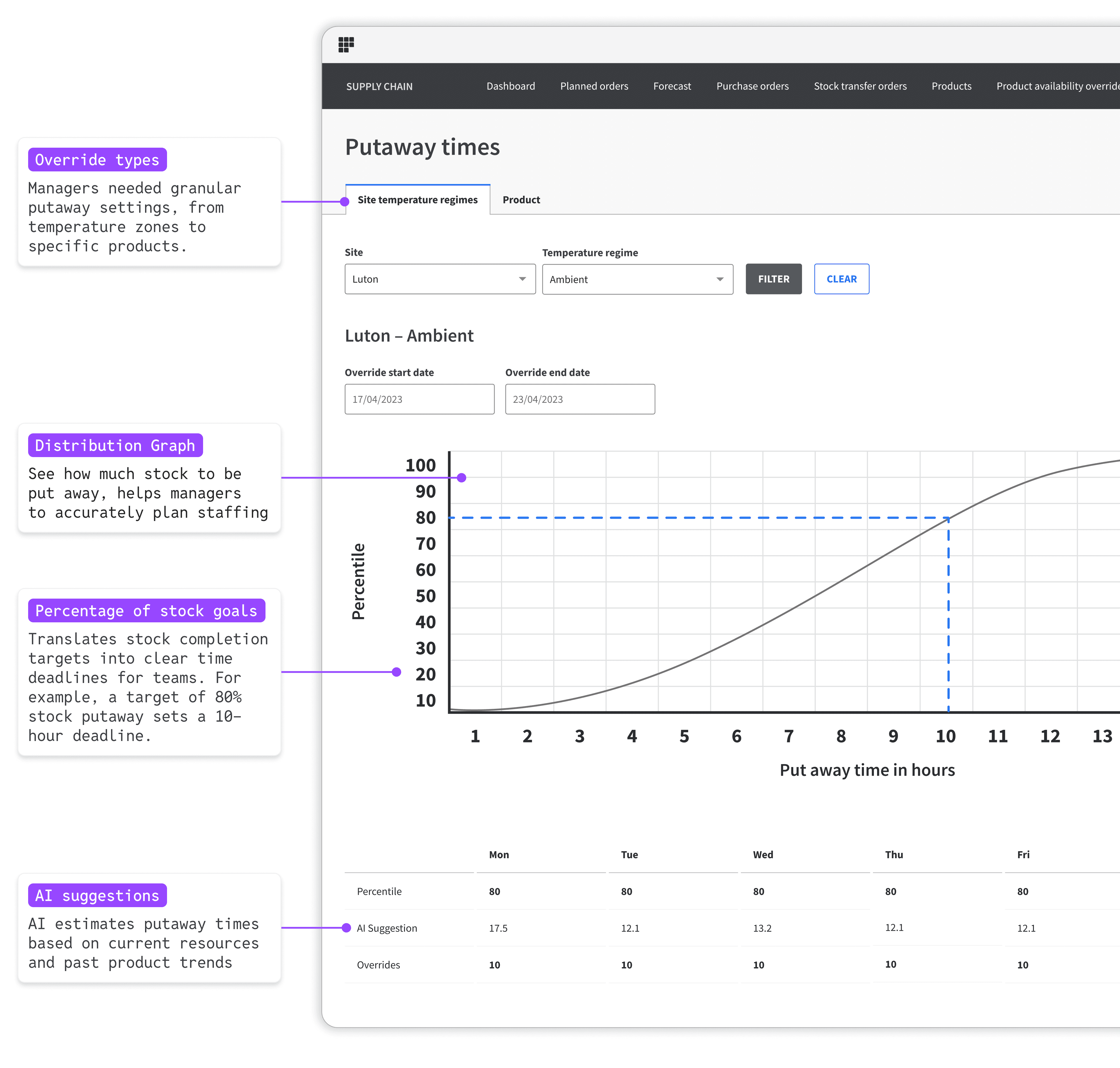This screenshot has width=1120, height=1068.
Task: Go to Planned orders in navigation
Action: (594, 86)
